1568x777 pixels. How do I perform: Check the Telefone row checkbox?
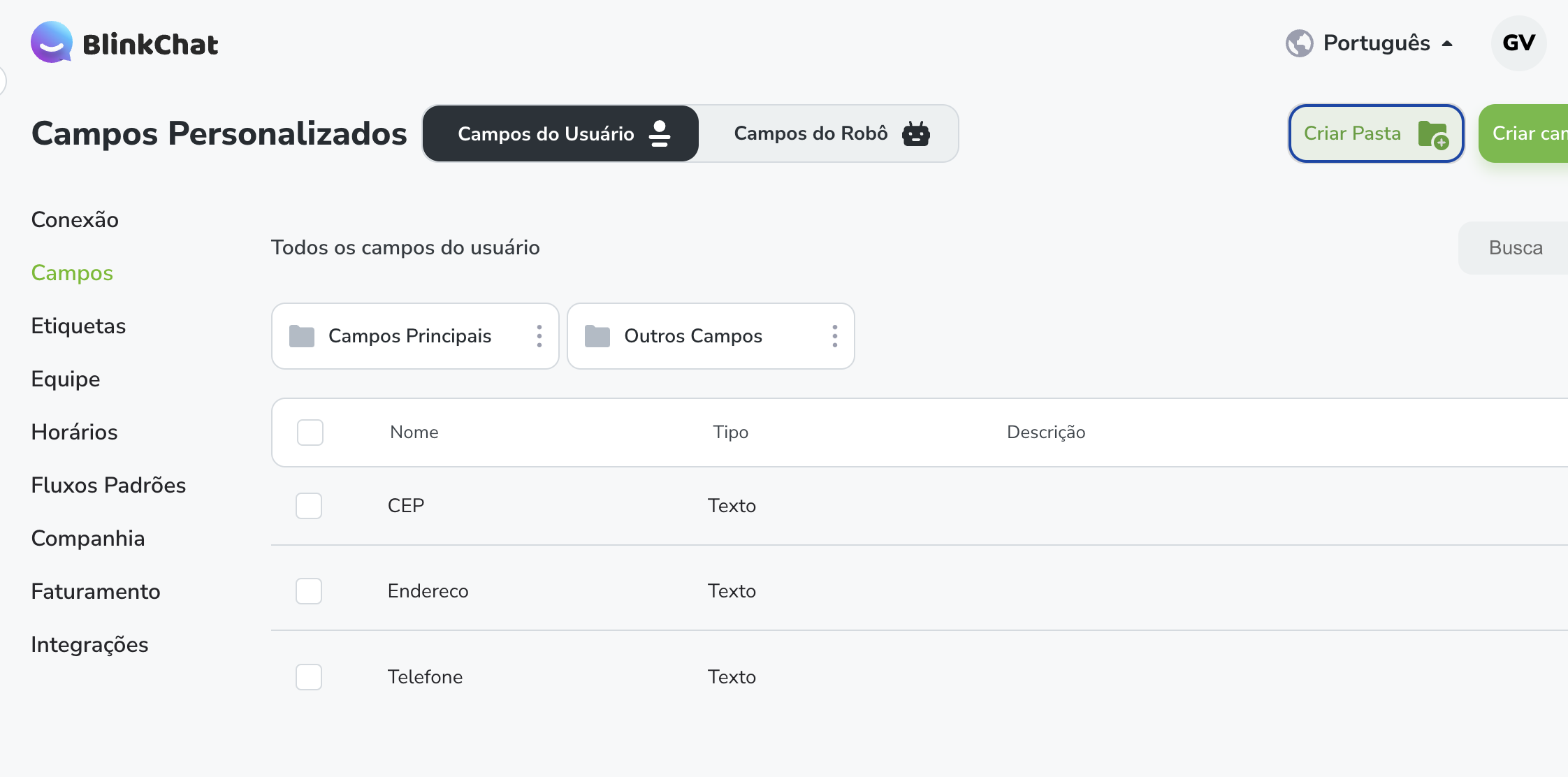point(309,677)
